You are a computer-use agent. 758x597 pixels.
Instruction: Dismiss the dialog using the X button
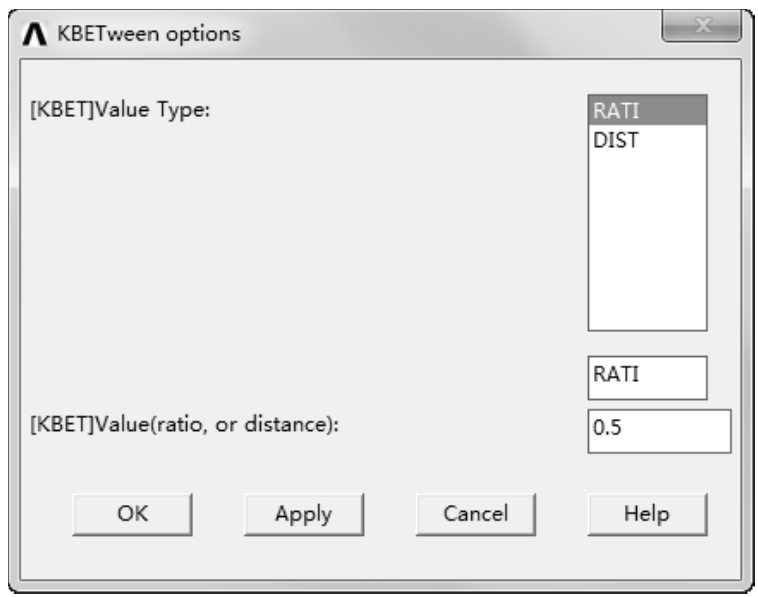coord(701,26)
